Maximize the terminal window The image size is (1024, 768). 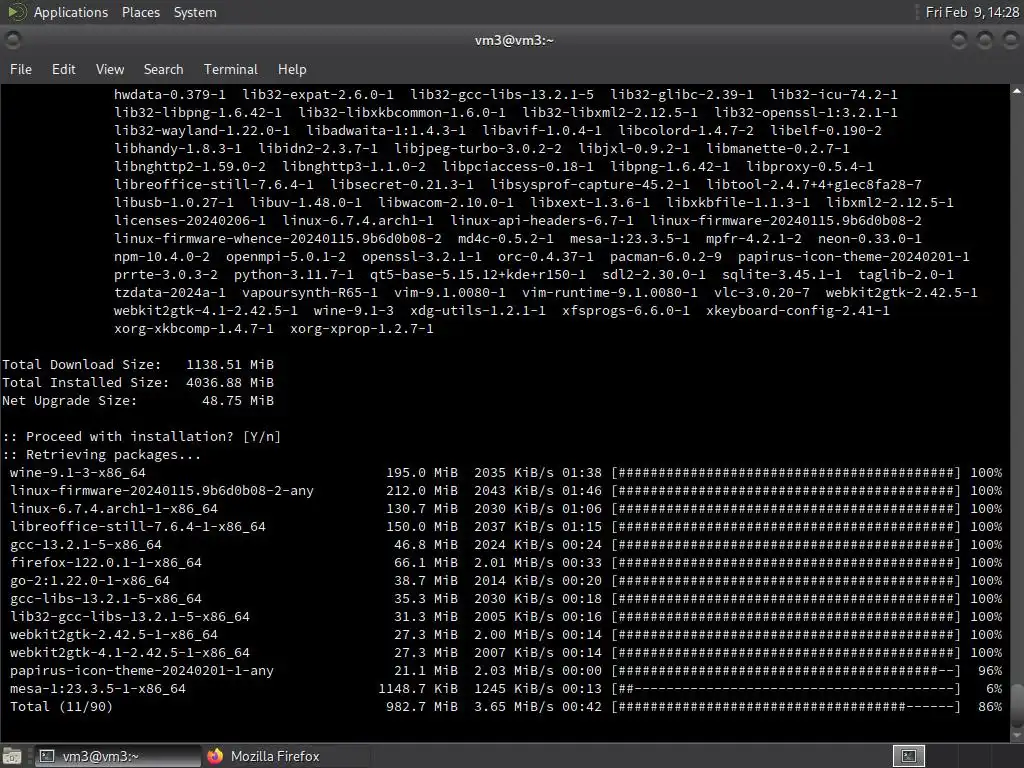tap(984, 40)
